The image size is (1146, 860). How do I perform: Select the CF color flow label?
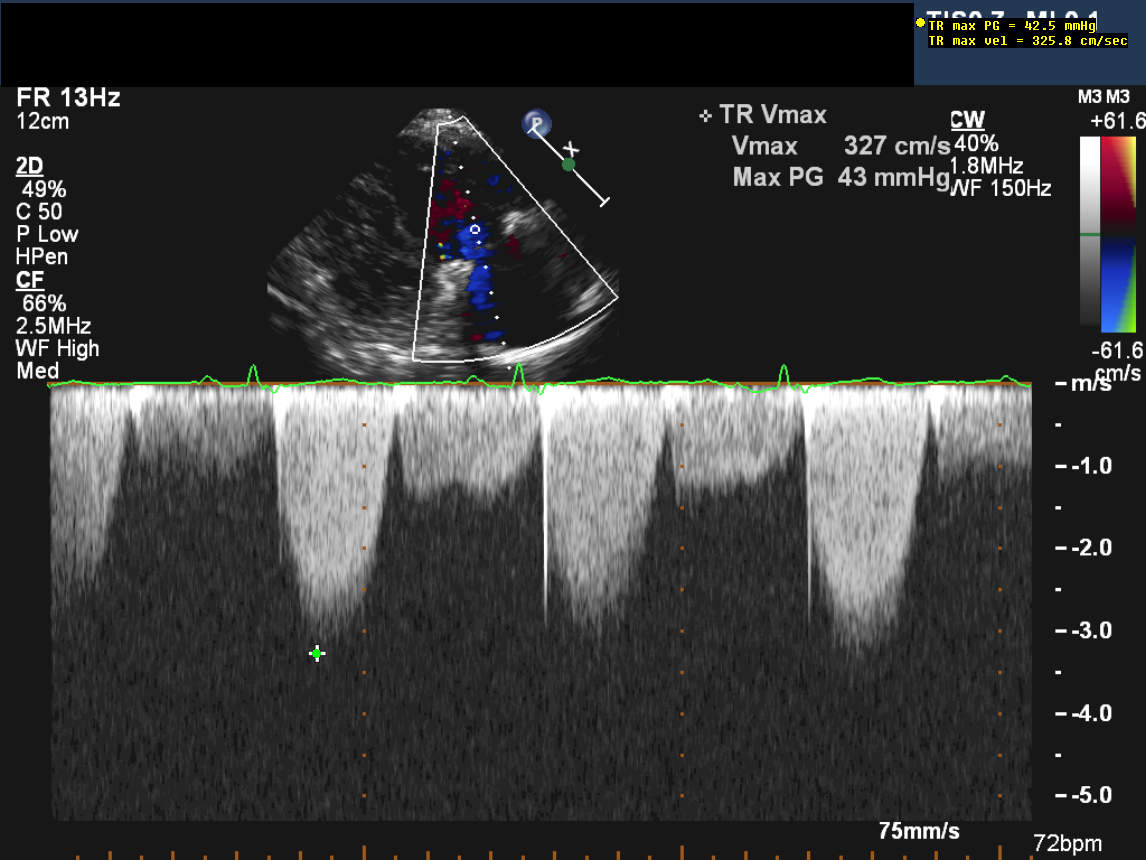click(x=29, y=281)
